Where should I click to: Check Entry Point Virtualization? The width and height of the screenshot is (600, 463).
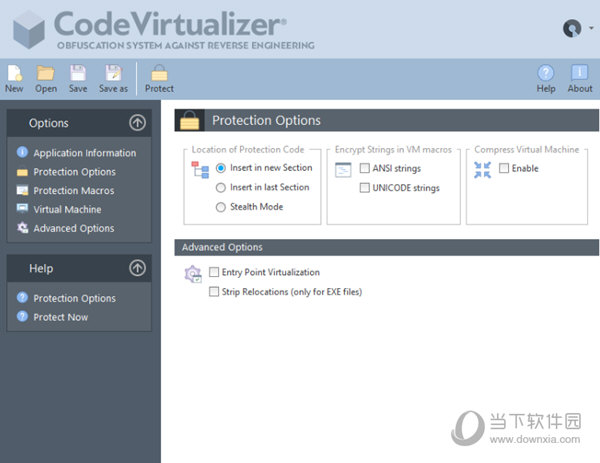214,272
